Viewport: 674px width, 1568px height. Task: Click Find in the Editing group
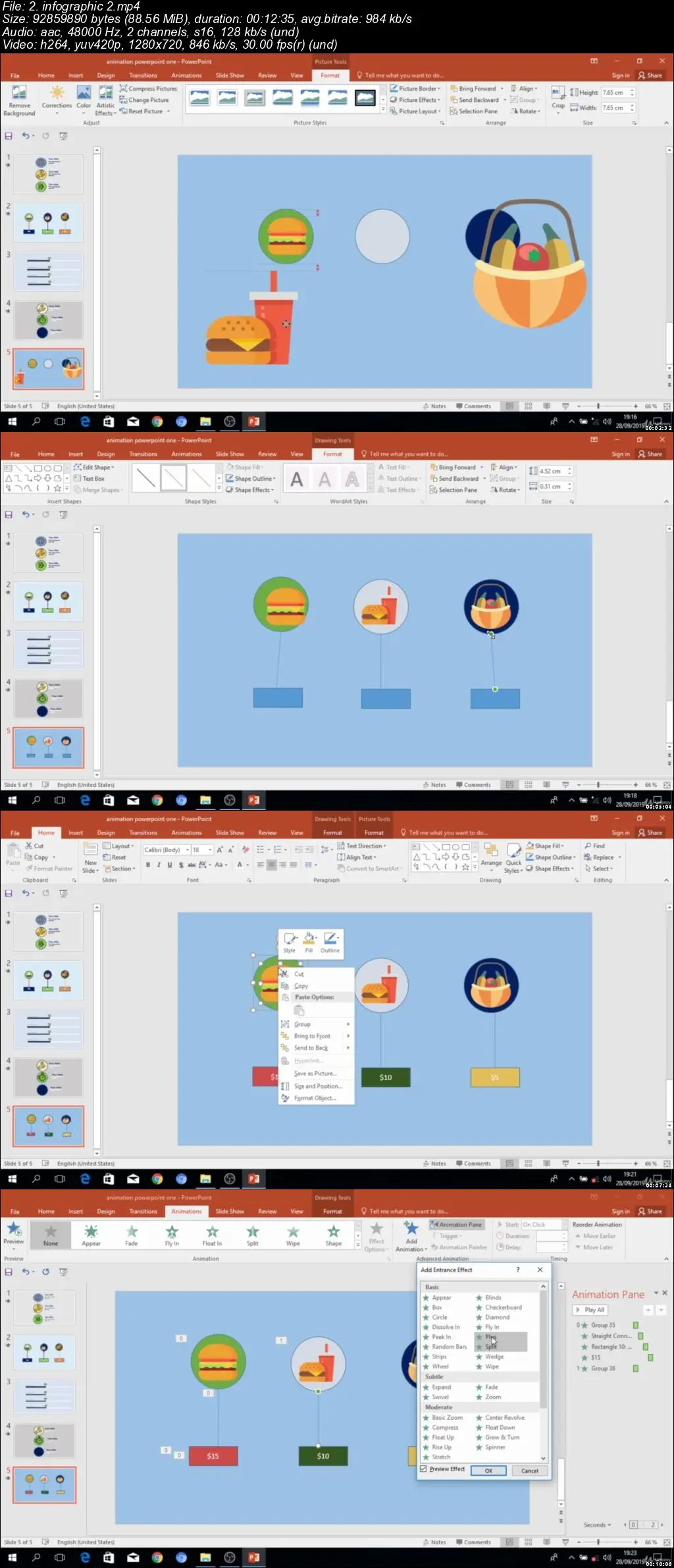[594, 846]
